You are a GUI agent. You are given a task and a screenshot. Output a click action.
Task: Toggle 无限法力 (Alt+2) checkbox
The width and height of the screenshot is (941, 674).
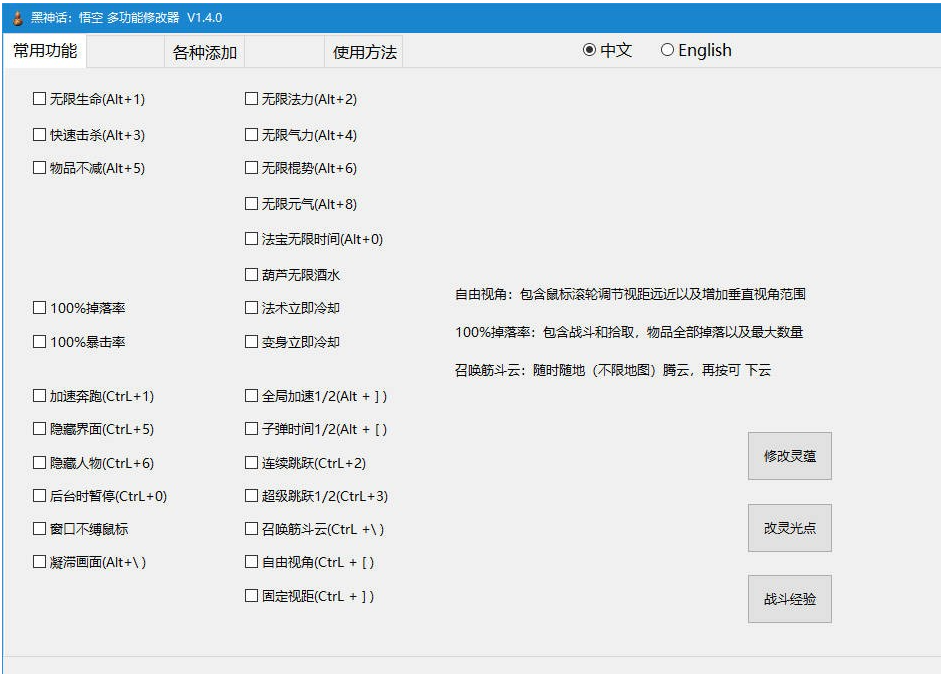click(x=252, y=99)
